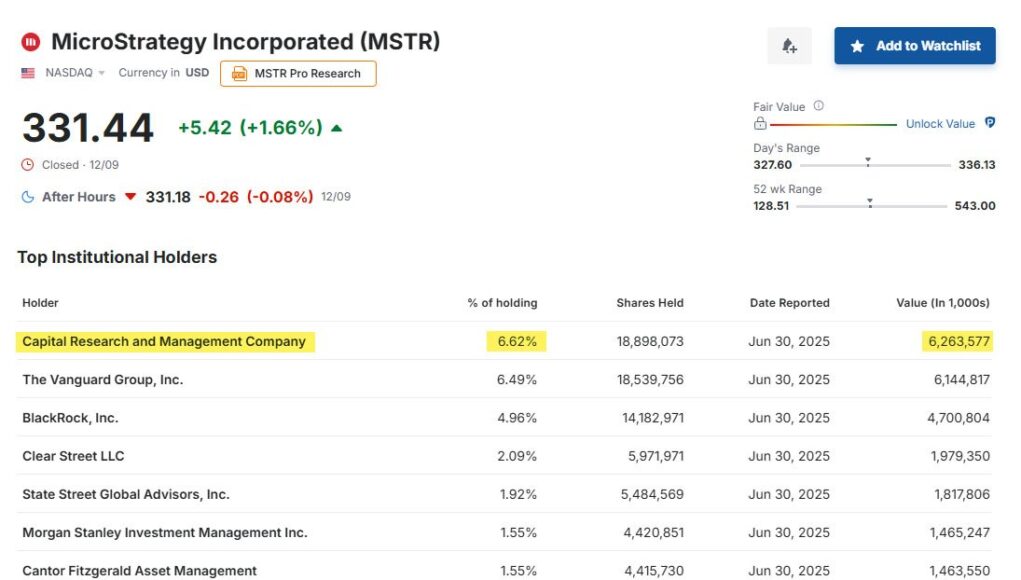The image size is (1021, 580).
Task: Click the Day's Range slider marker
Action: click(867, 161)
